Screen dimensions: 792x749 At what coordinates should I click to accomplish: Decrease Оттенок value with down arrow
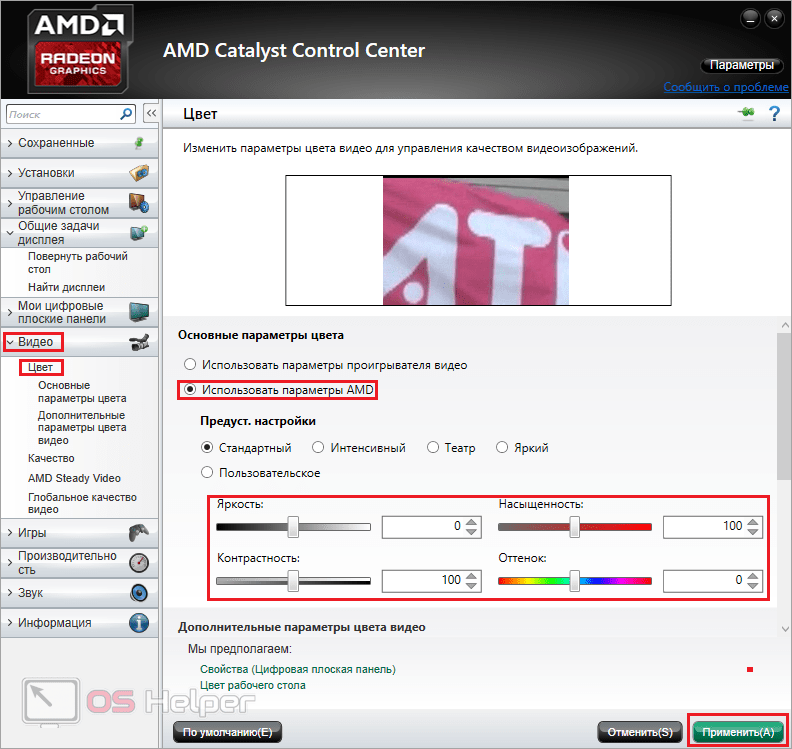pyautogui.click(x=753, y=586)
